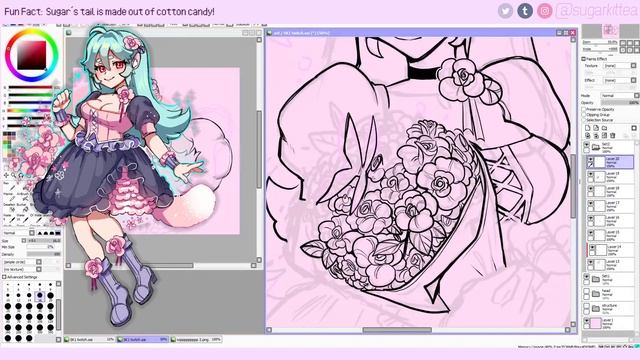Adjust the brush Min Size slider
This screenshot has height=360, width=640.
[40, 247]
